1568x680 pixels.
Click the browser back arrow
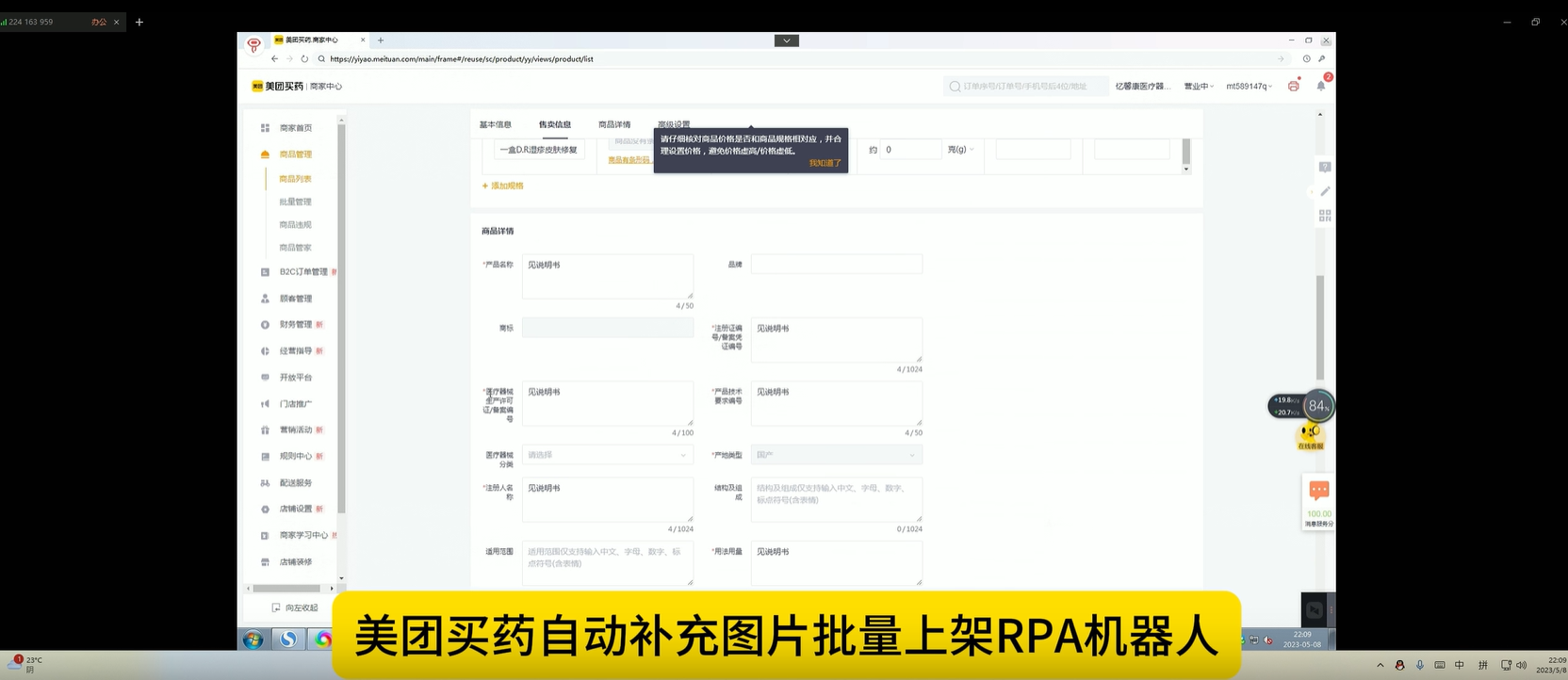click(274, 58)
